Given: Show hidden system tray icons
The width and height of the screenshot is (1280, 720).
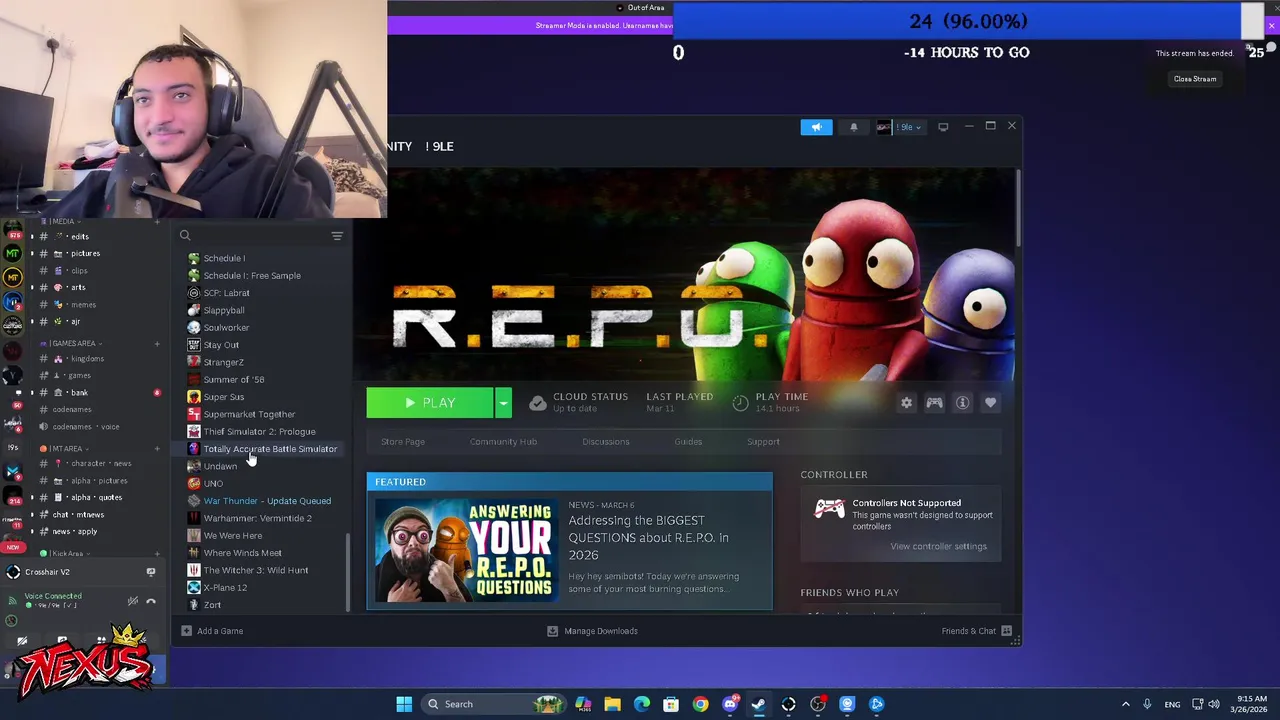Looking at the screenshot, I should (1125, 704).
